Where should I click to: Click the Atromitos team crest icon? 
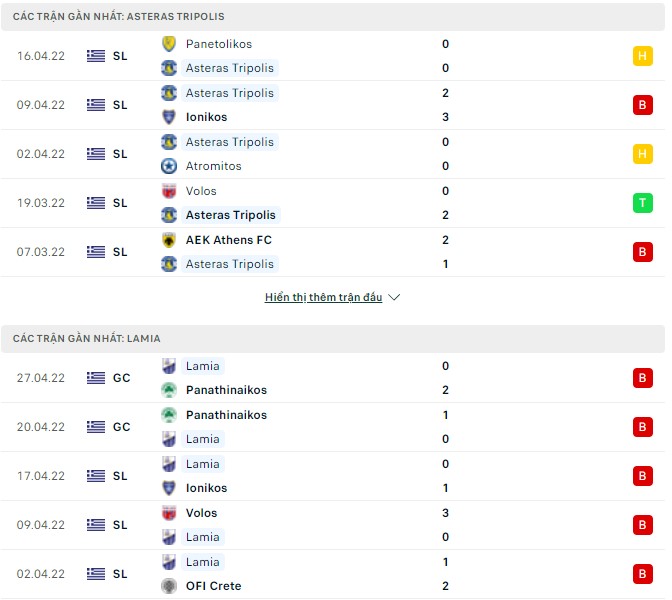point(169,166)
